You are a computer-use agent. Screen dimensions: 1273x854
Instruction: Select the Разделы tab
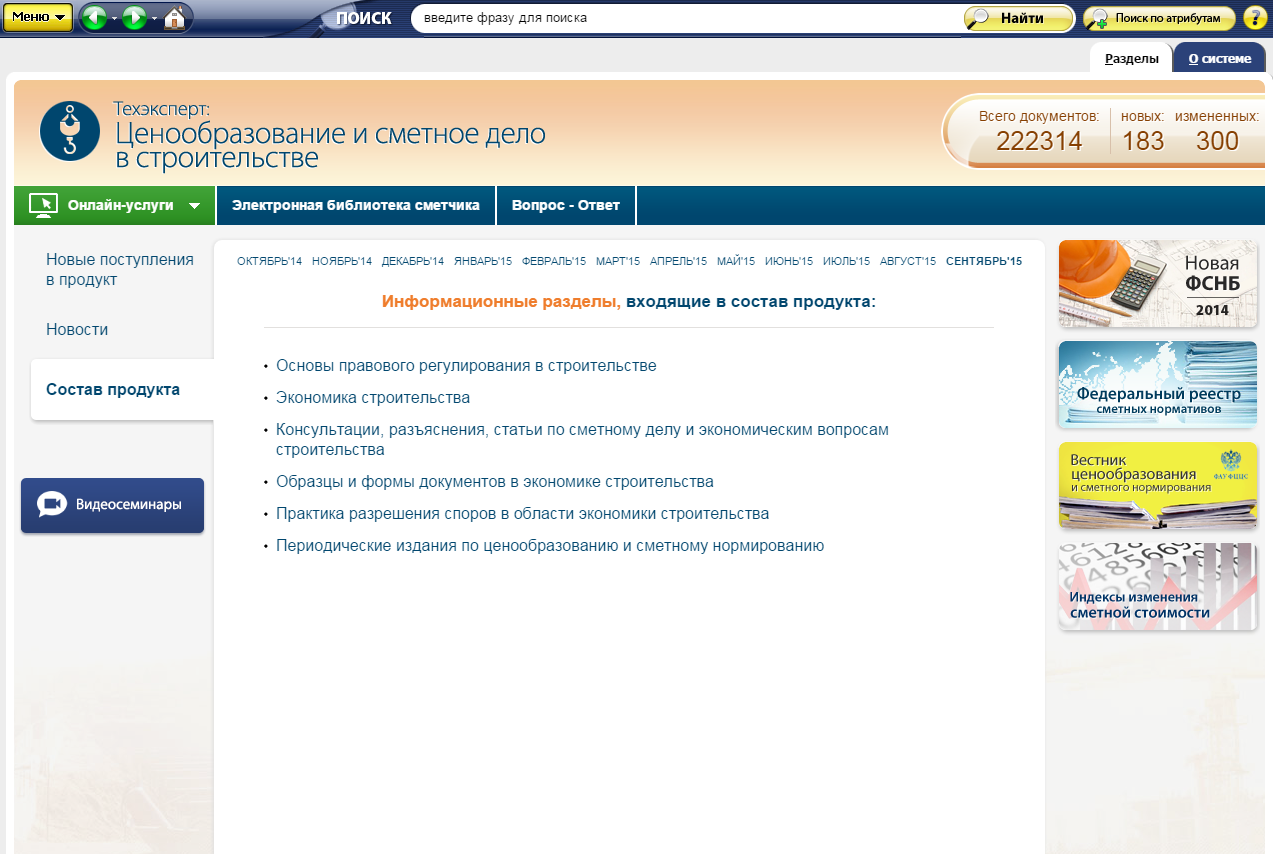coord(1131,58)
